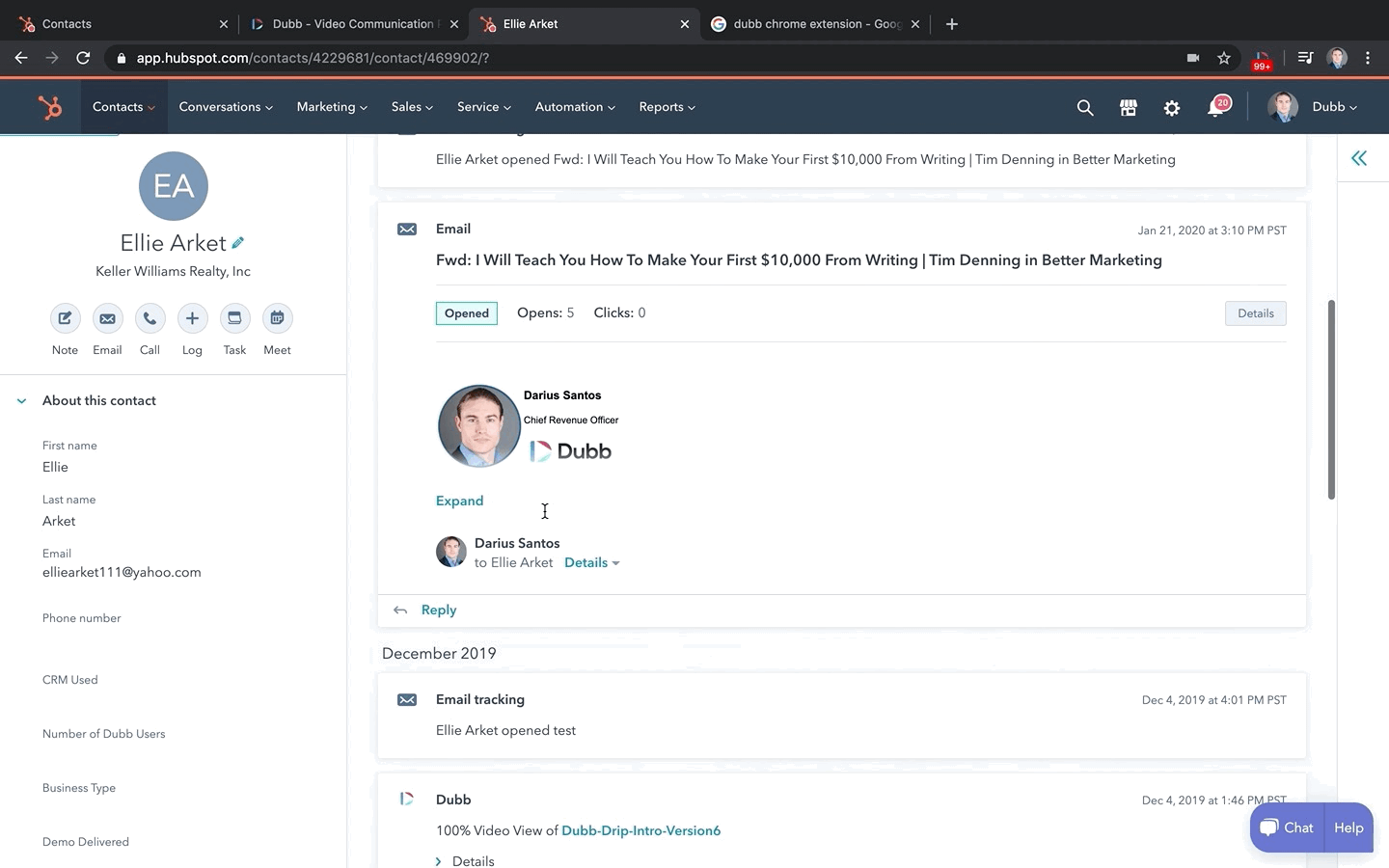Select the Ellie Arket browser tab

pyautogui.click(x=584, y=24)
